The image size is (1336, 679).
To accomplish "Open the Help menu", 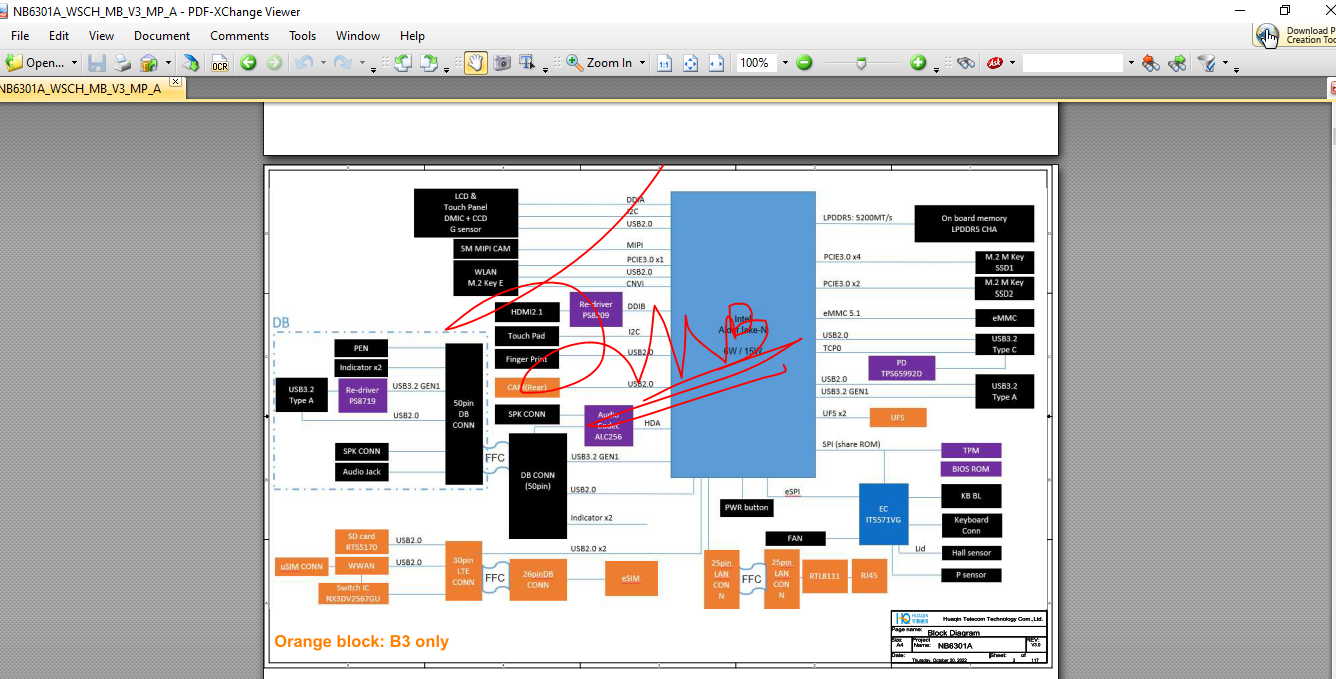I will [412, 35].
